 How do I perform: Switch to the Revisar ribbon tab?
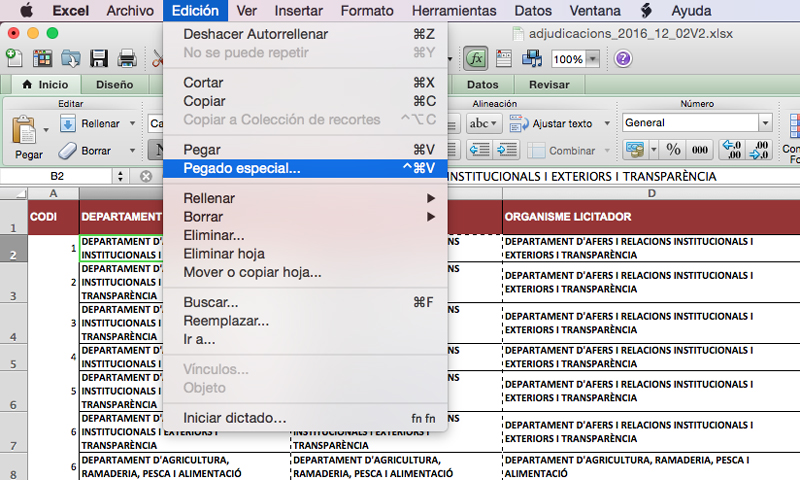pyautogui.click(x=549, y=85)
